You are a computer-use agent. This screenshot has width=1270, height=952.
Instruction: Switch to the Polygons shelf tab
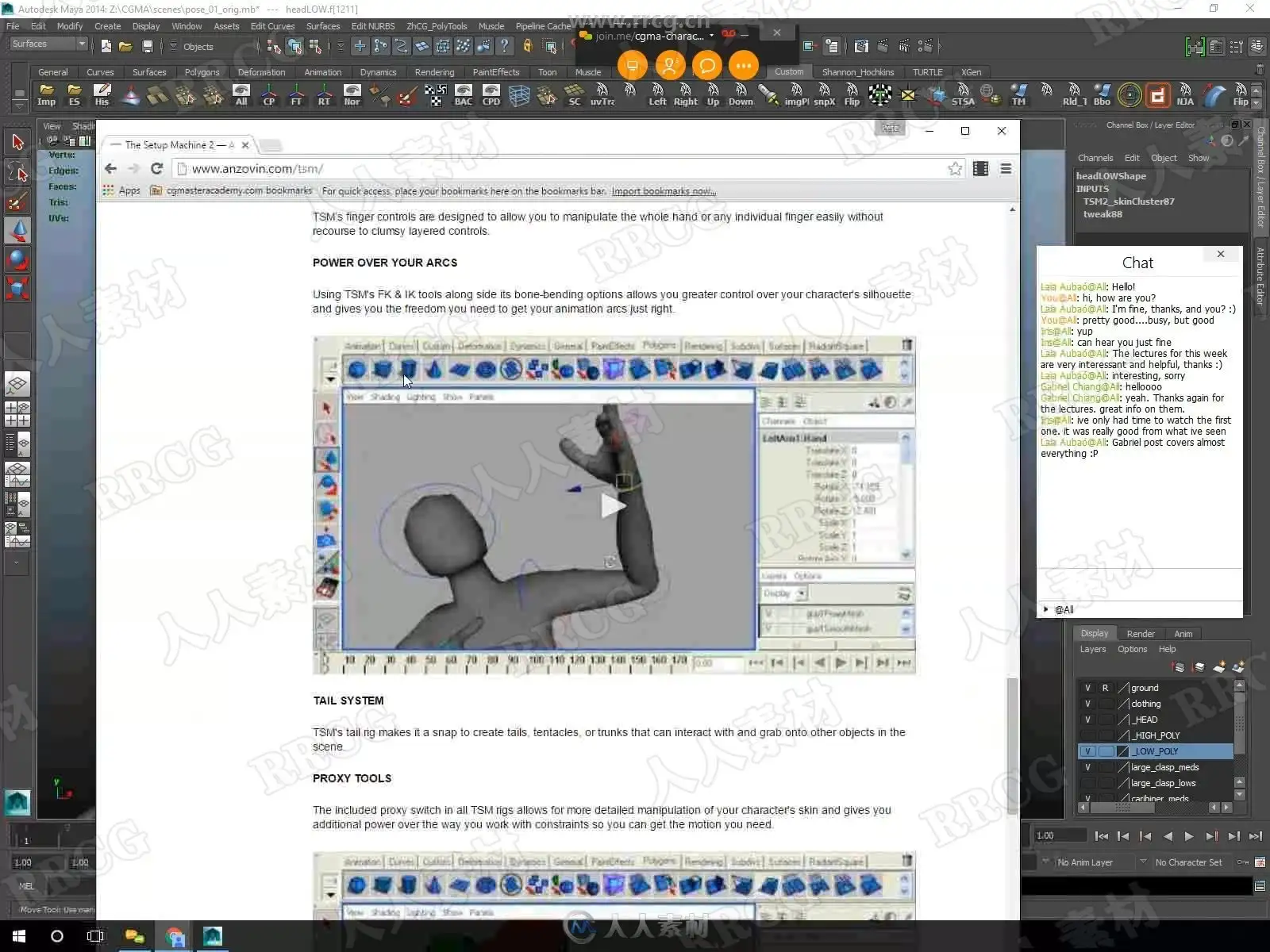pyautogui.click(x=202, y=72)
